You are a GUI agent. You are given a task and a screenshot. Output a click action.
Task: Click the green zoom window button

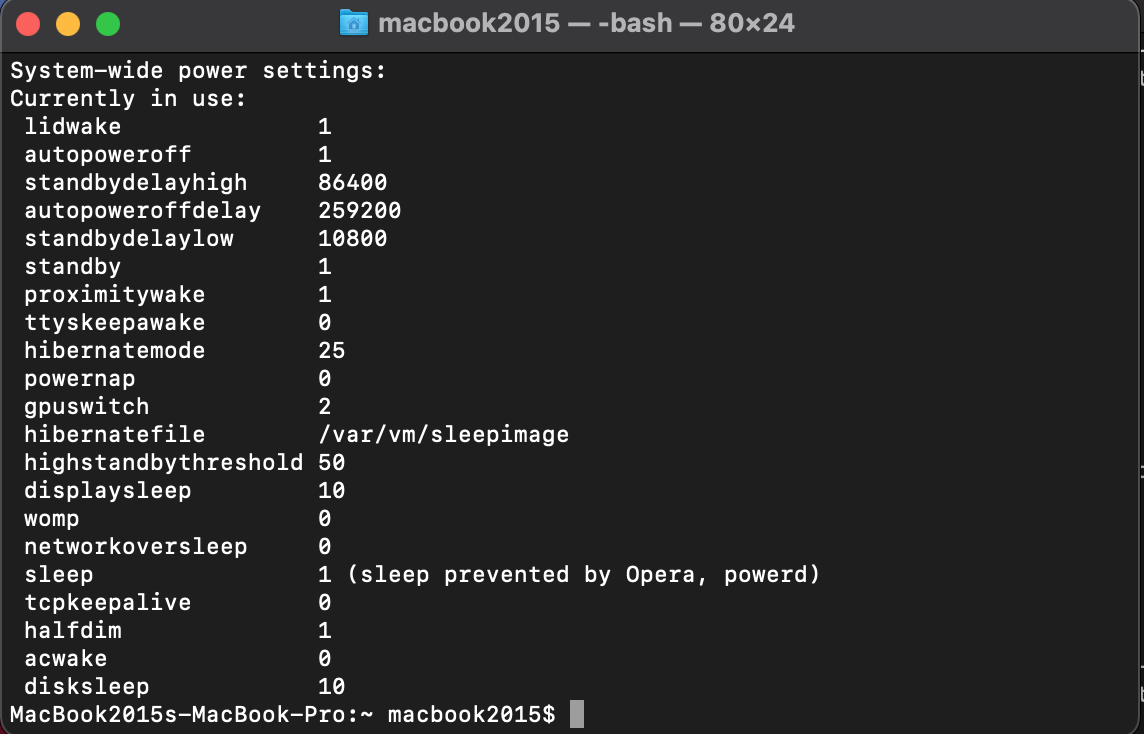[x=107, y=24]
